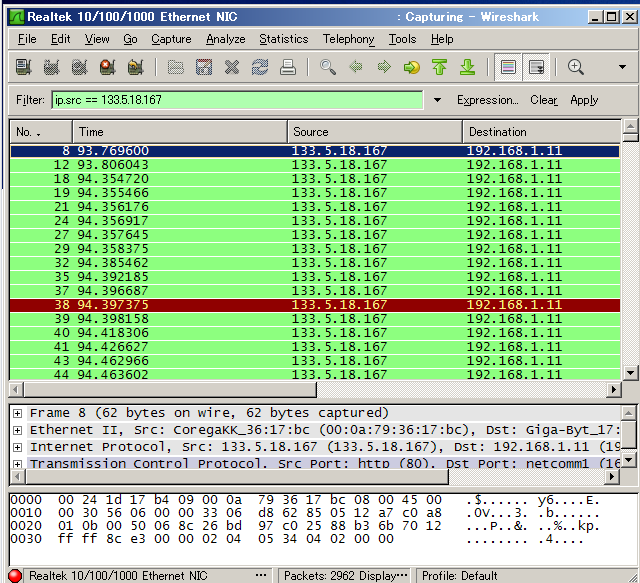Screen dimensions: 640x583
Task: Expand Frame 8 details
Action: click(17, 413)
